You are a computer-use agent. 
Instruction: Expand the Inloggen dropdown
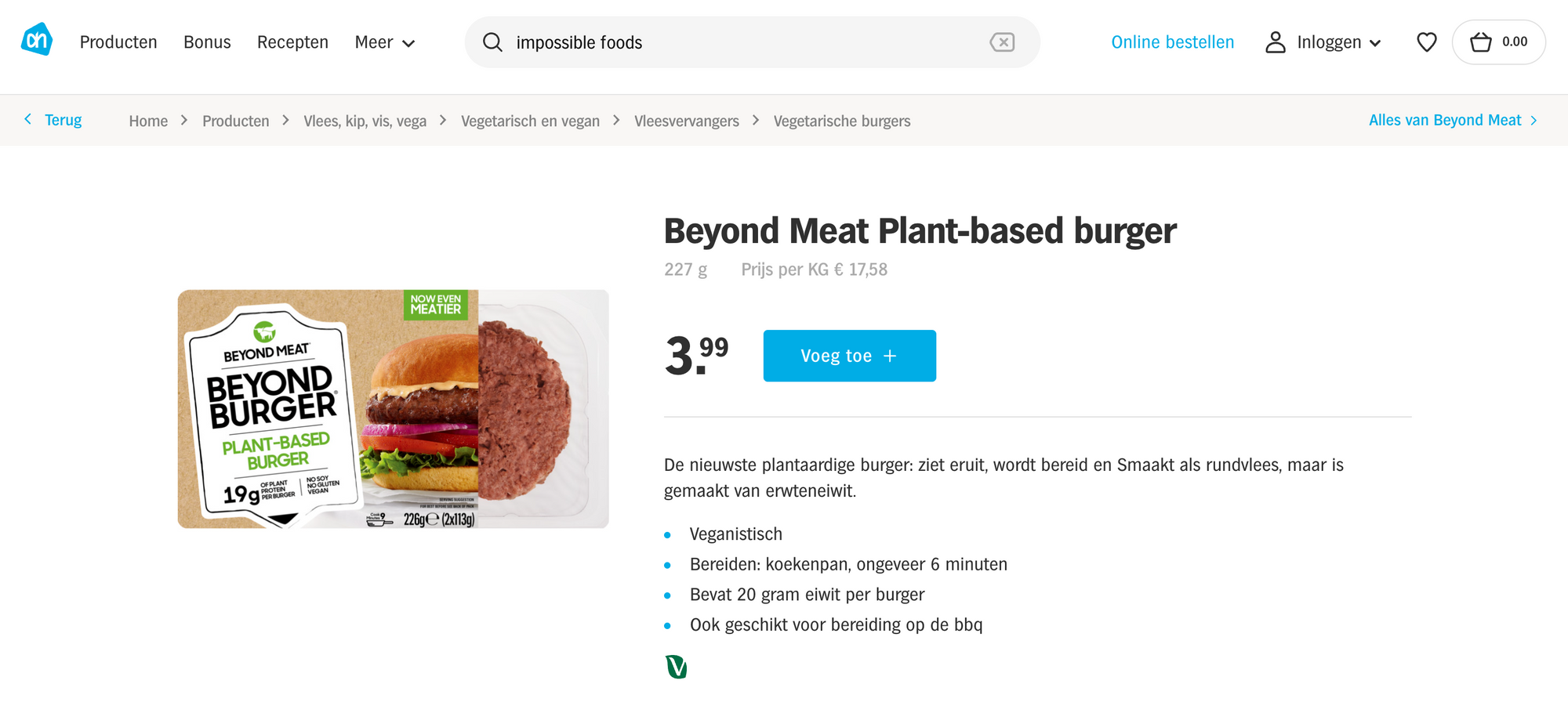point(1338,42)
